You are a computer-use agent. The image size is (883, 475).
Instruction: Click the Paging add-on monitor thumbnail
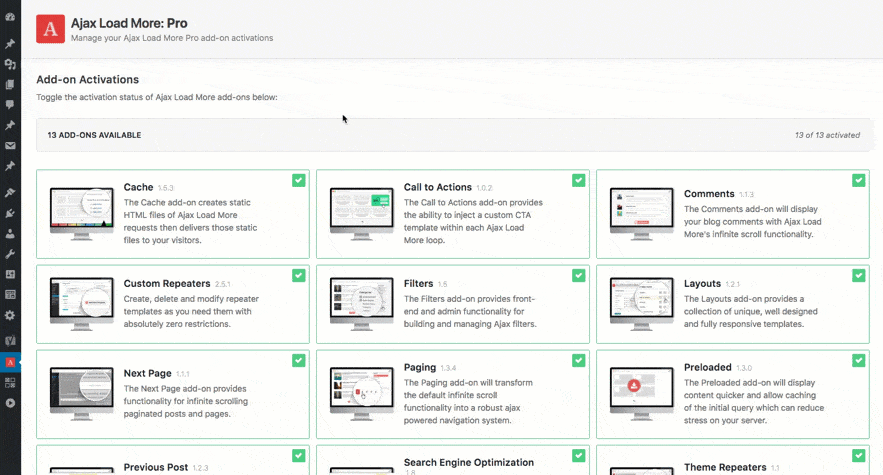coord(362,394)
